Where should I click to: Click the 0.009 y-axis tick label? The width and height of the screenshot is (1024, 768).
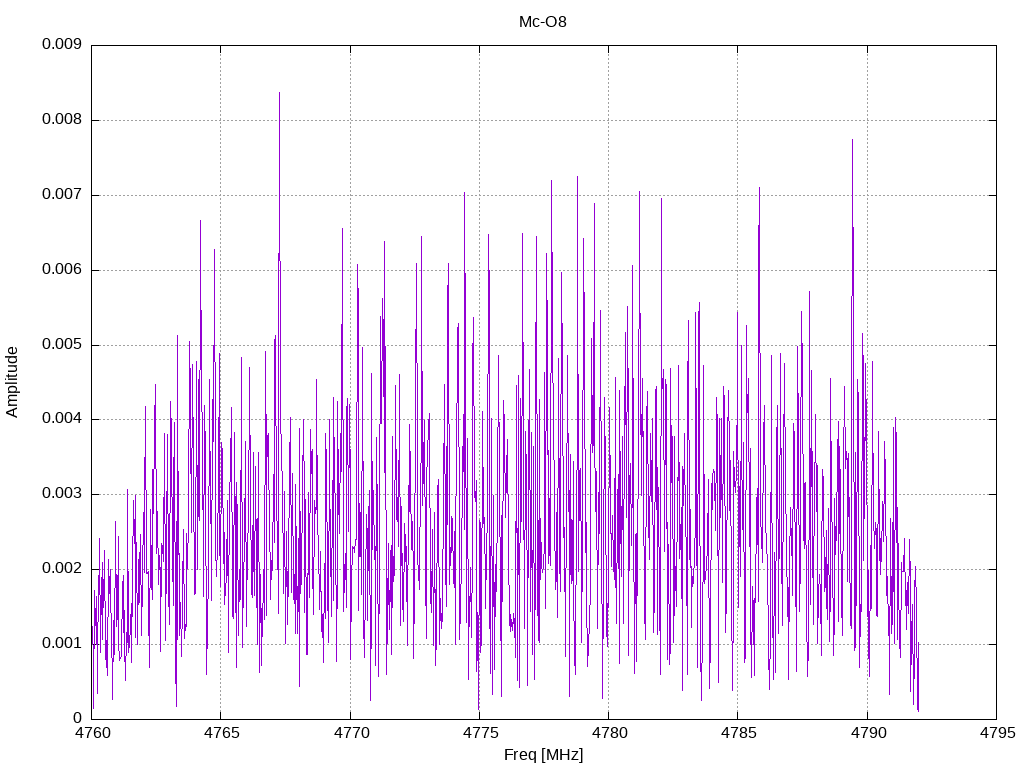(62, 44)
